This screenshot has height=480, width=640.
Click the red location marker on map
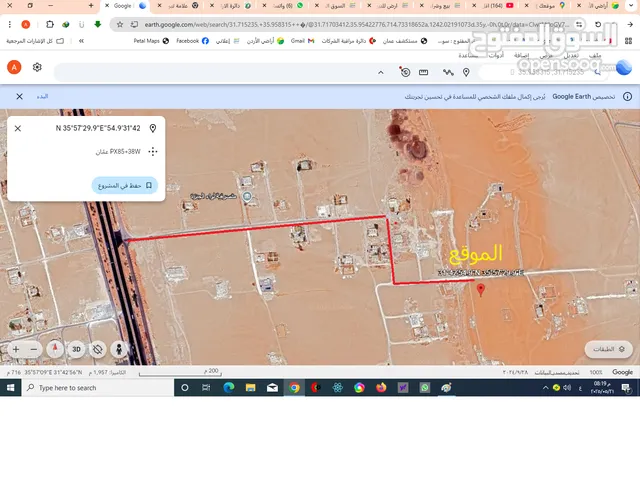tap(481, 289)
